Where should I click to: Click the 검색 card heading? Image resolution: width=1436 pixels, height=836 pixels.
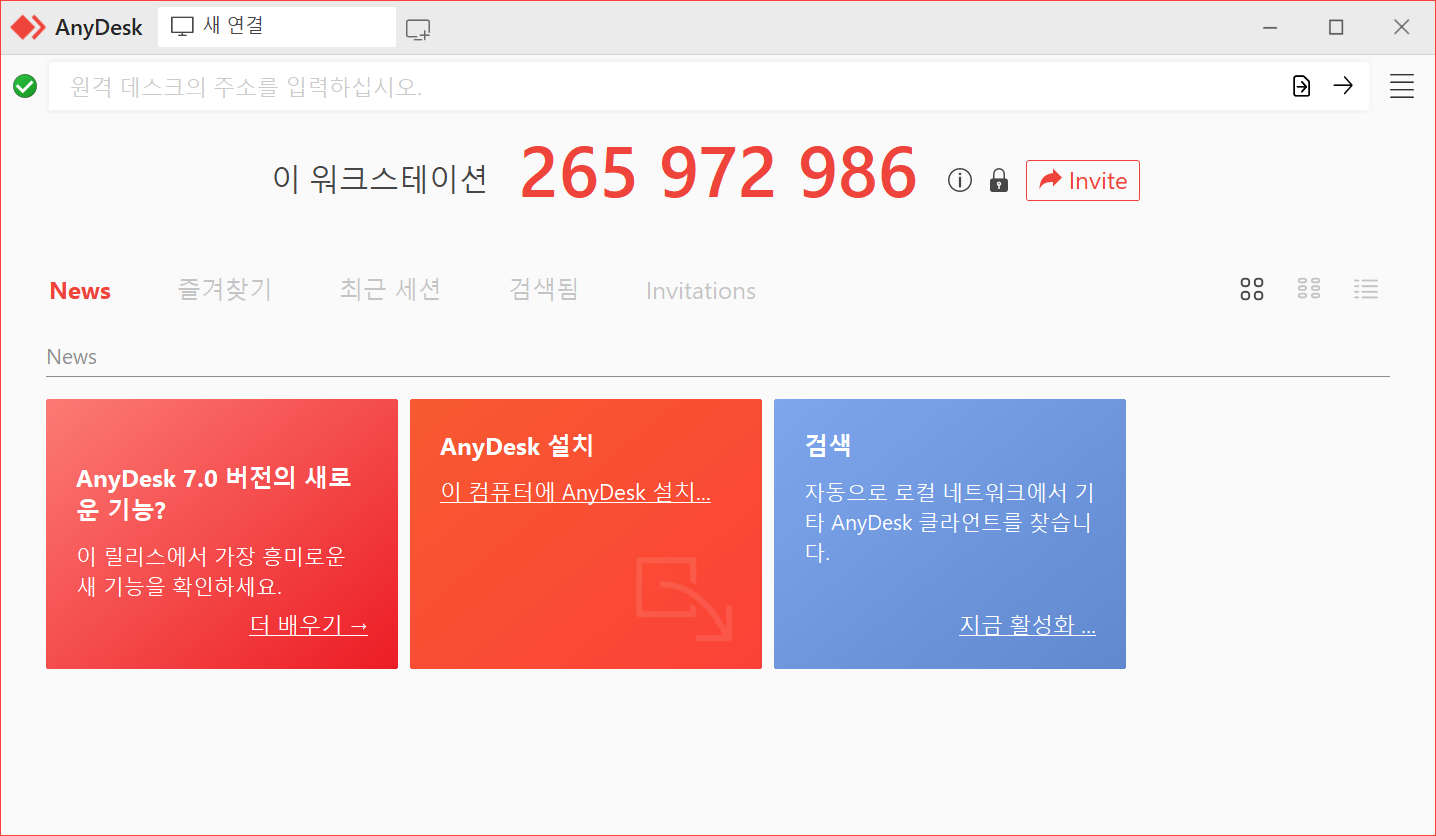coord(828,446)
